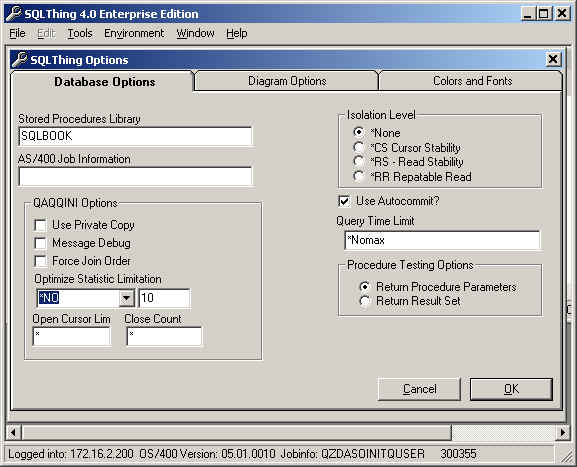
Task: Close the SQLThing Options dialog
Action: coord(553,59)
